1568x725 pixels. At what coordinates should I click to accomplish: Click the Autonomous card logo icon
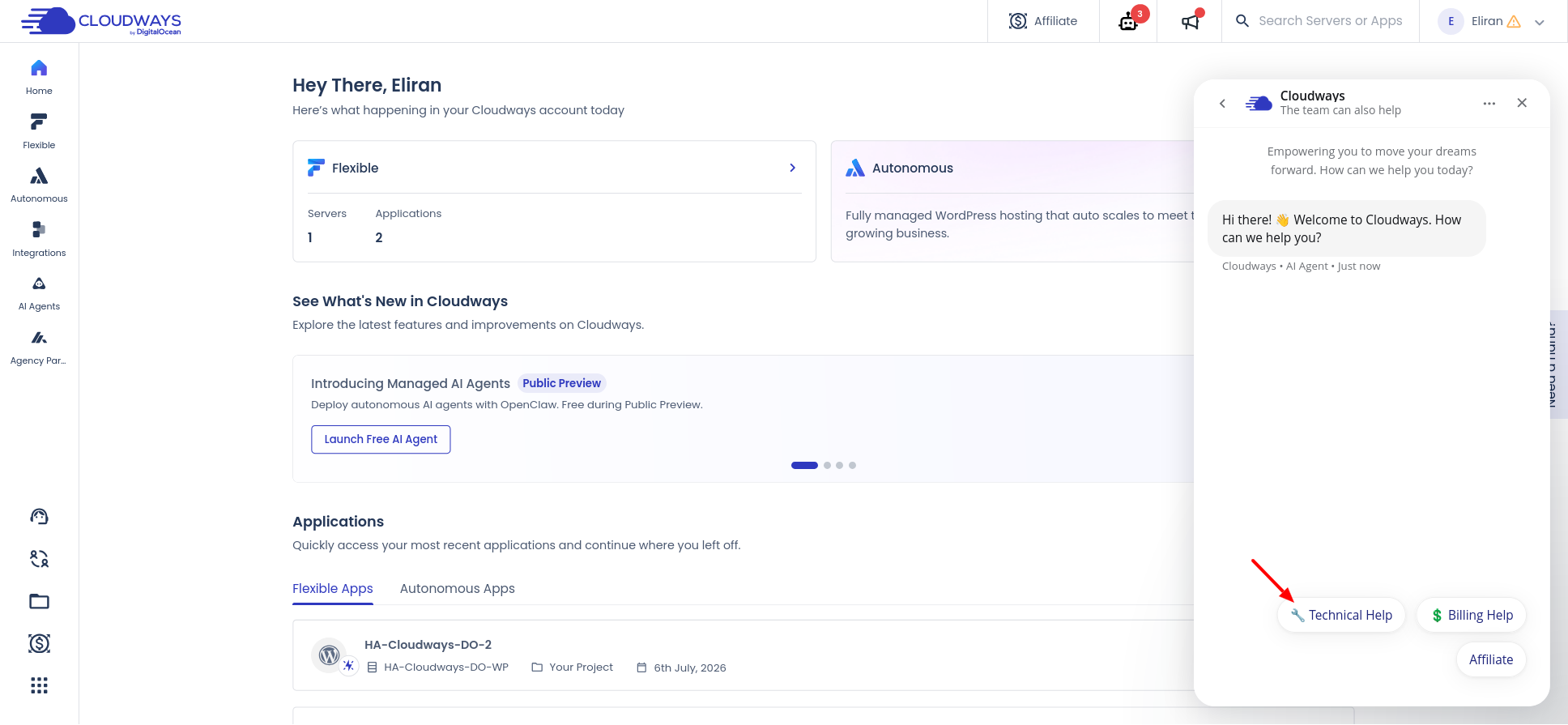click(x=855, y=168)
